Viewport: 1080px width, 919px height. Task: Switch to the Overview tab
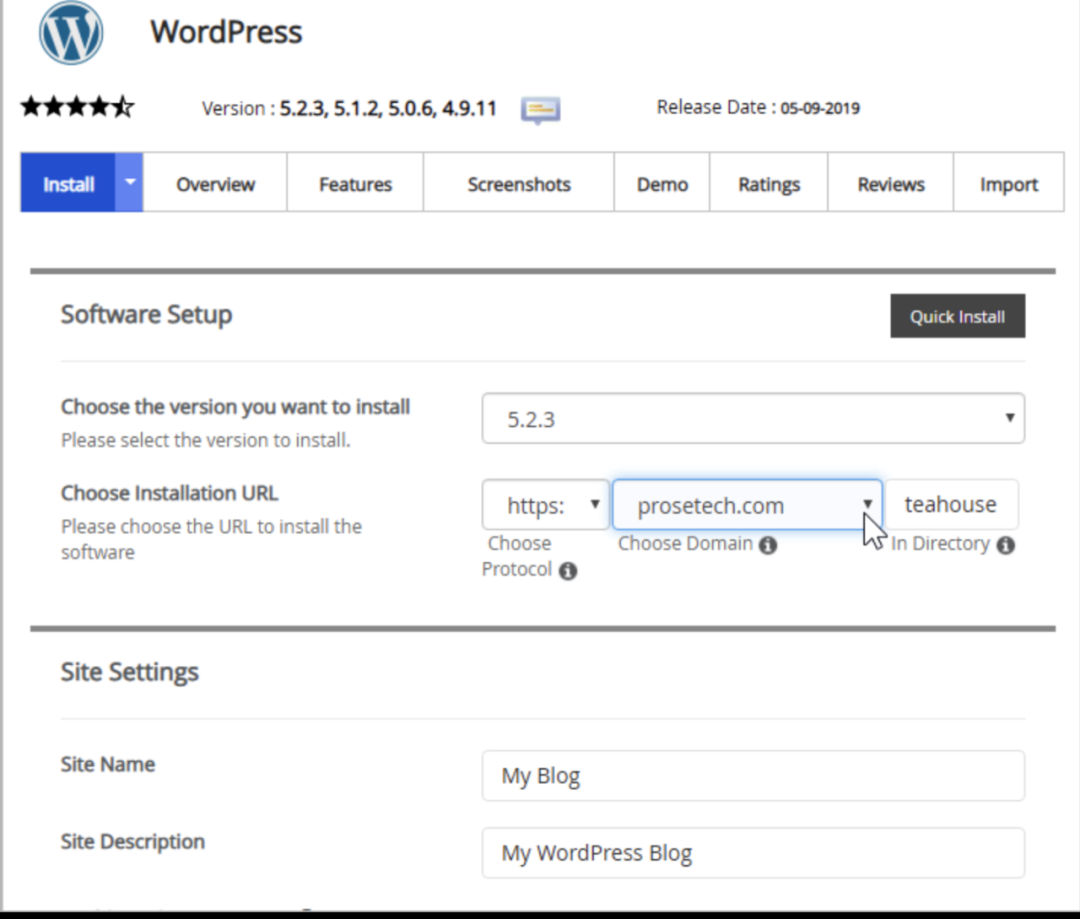point(215,184)
